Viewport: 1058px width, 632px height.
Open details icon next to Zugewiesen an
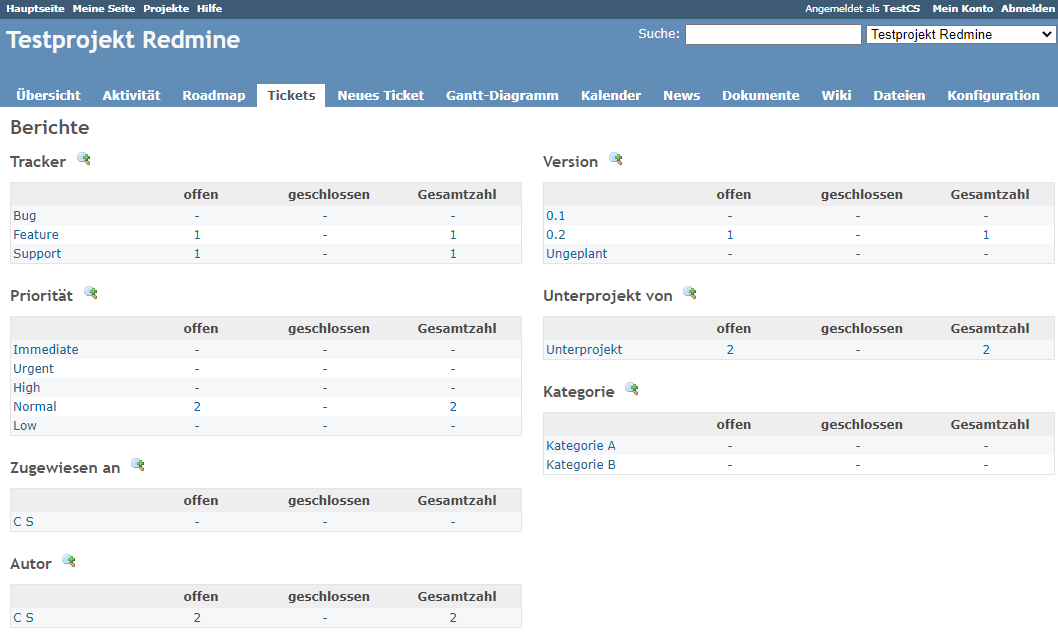[138, 465]
